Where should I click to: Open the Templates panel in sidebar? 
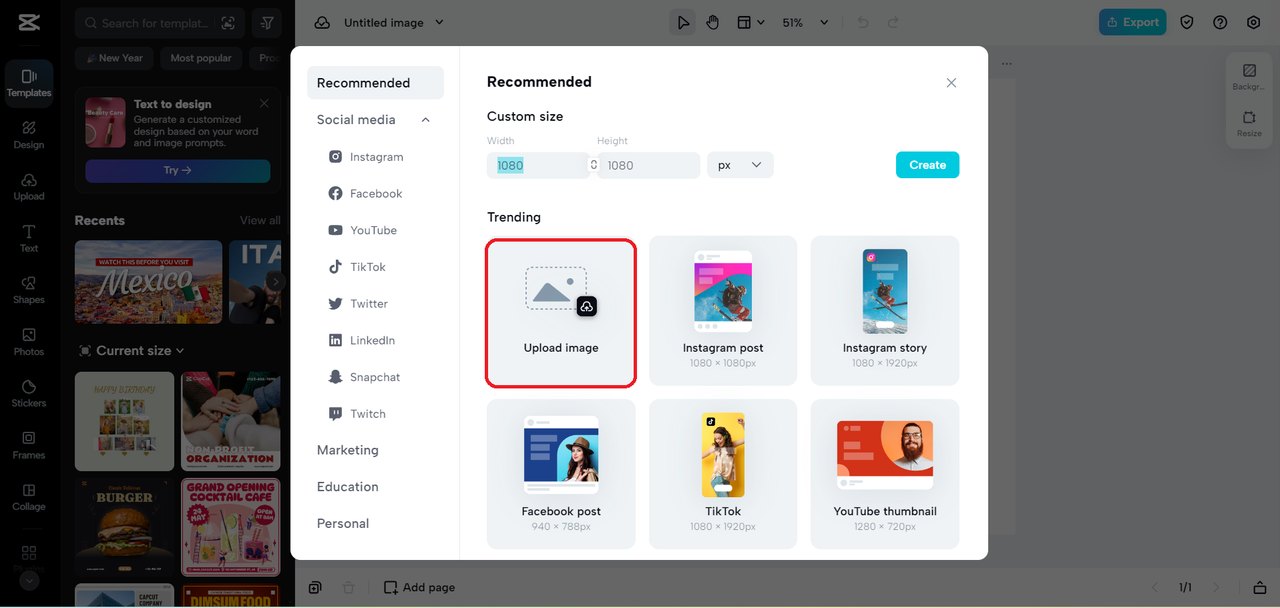click(29, 83)
